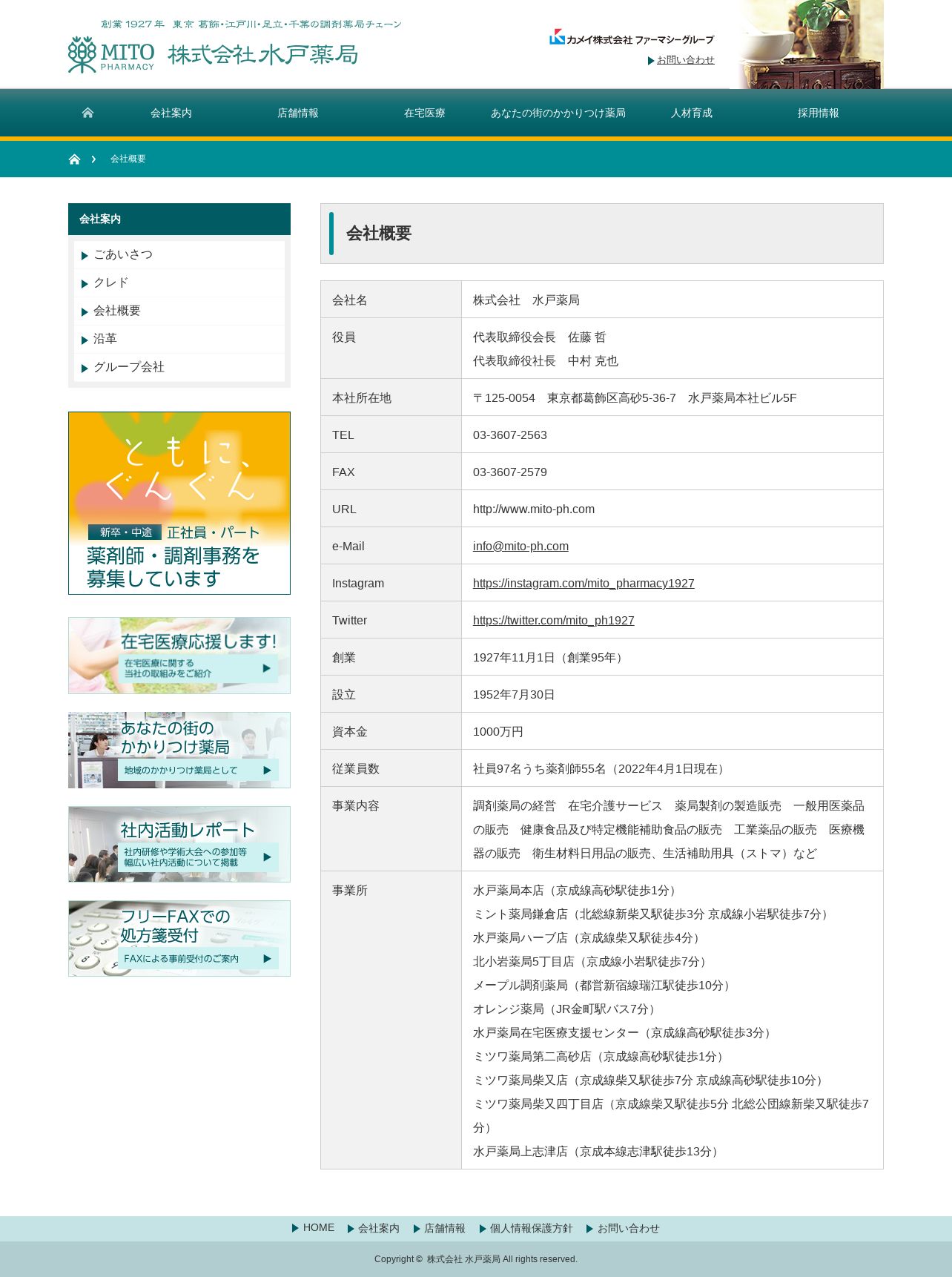The height and width of the screenshot is (1277, 952).
Task: Click 水戸薬局上志津店 entry
Action: 598,1151
